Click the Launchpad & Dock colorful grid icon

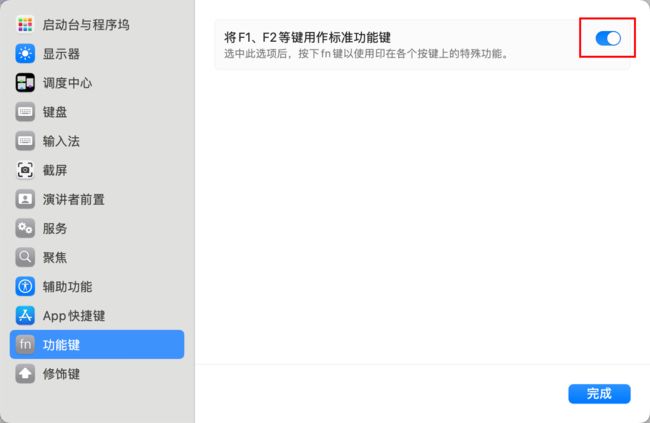[25, 24]
